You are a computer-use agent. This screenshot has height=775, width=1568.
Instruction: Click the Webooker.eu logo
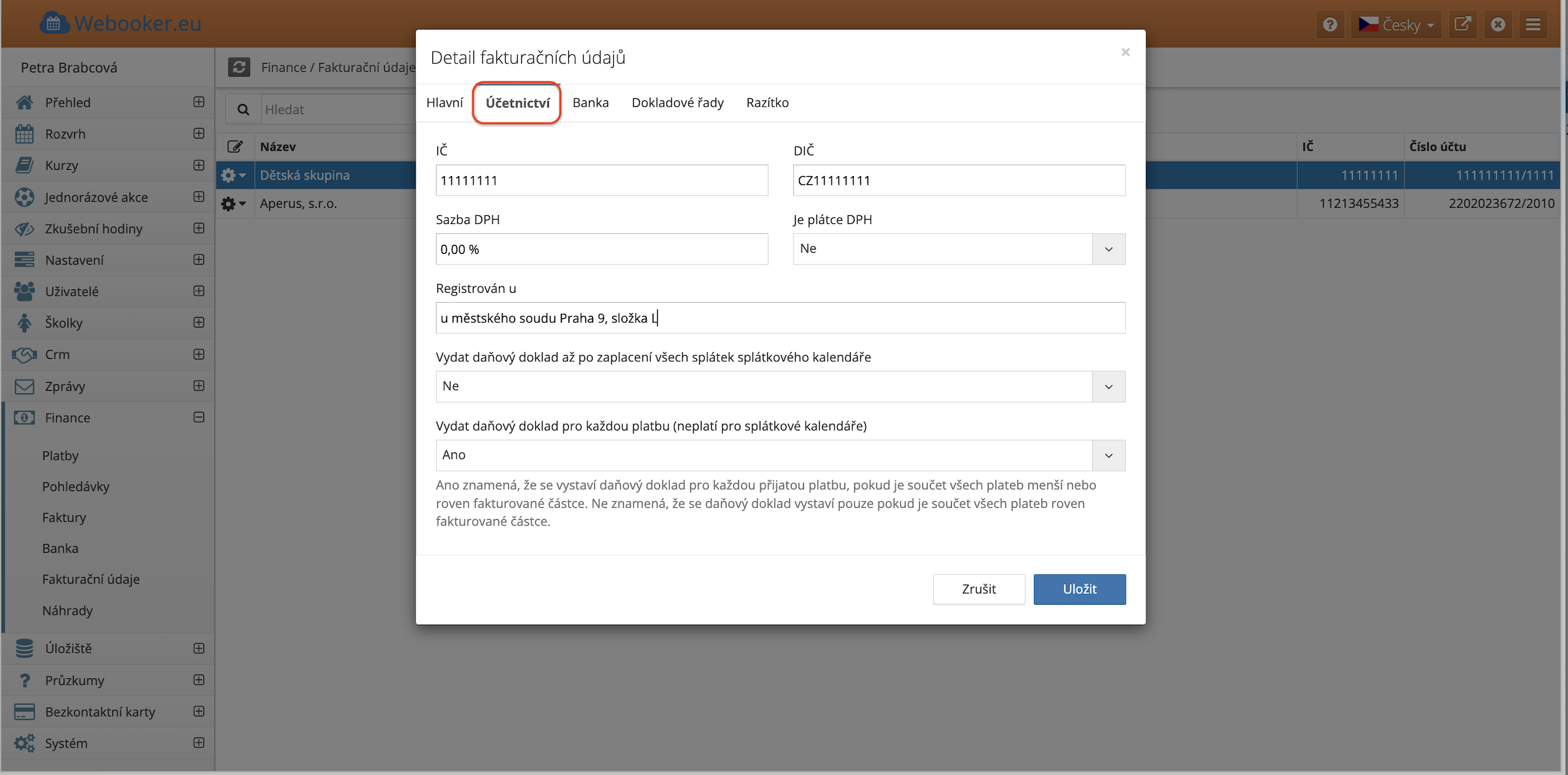121,23
